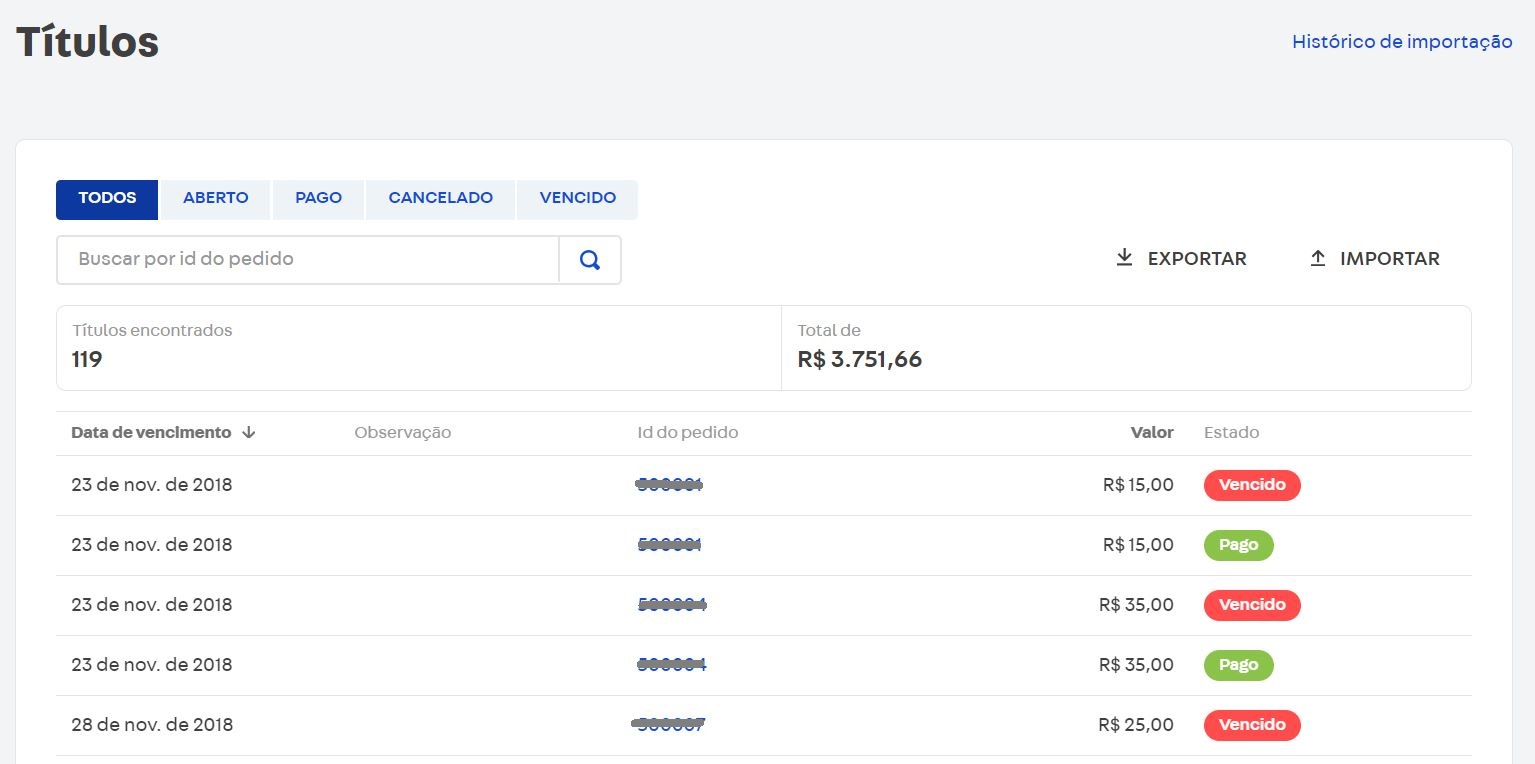Image resolution: width=1535 pixels, height=764 pixels.
Task: Click the search magnifier icon
Action: tap(590, 259)
